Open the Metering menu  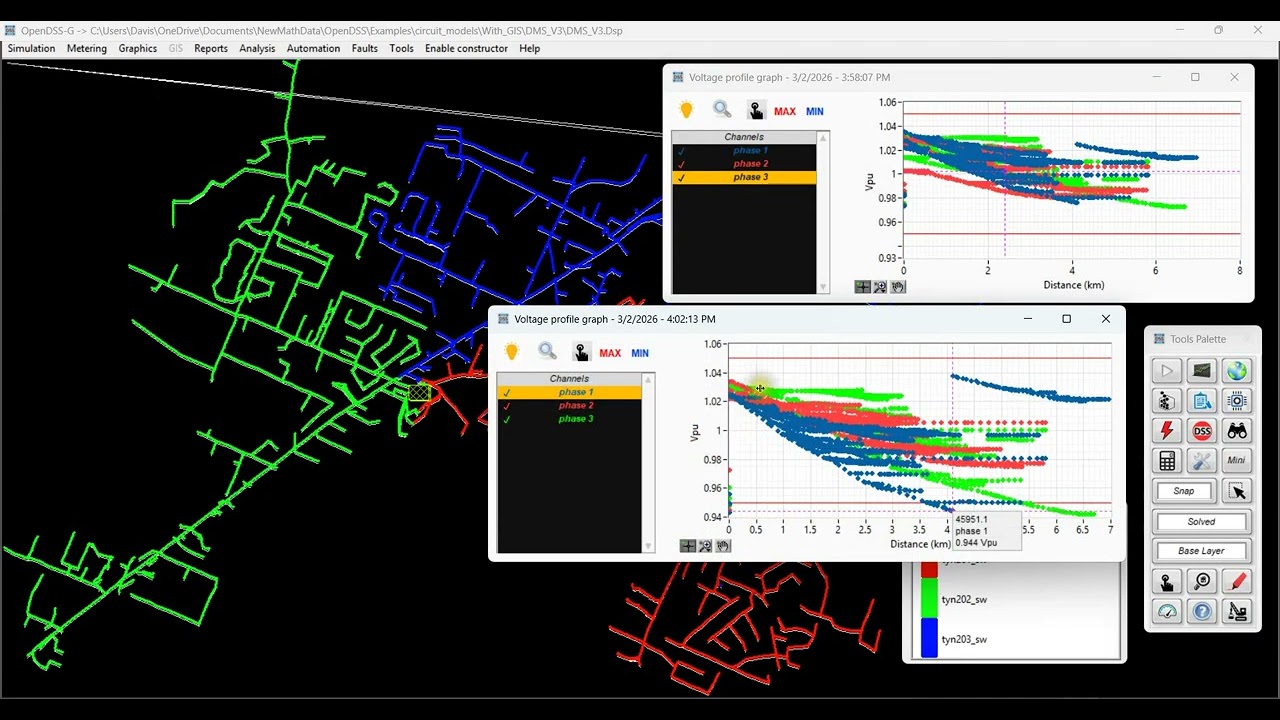(x=87, y=48)
